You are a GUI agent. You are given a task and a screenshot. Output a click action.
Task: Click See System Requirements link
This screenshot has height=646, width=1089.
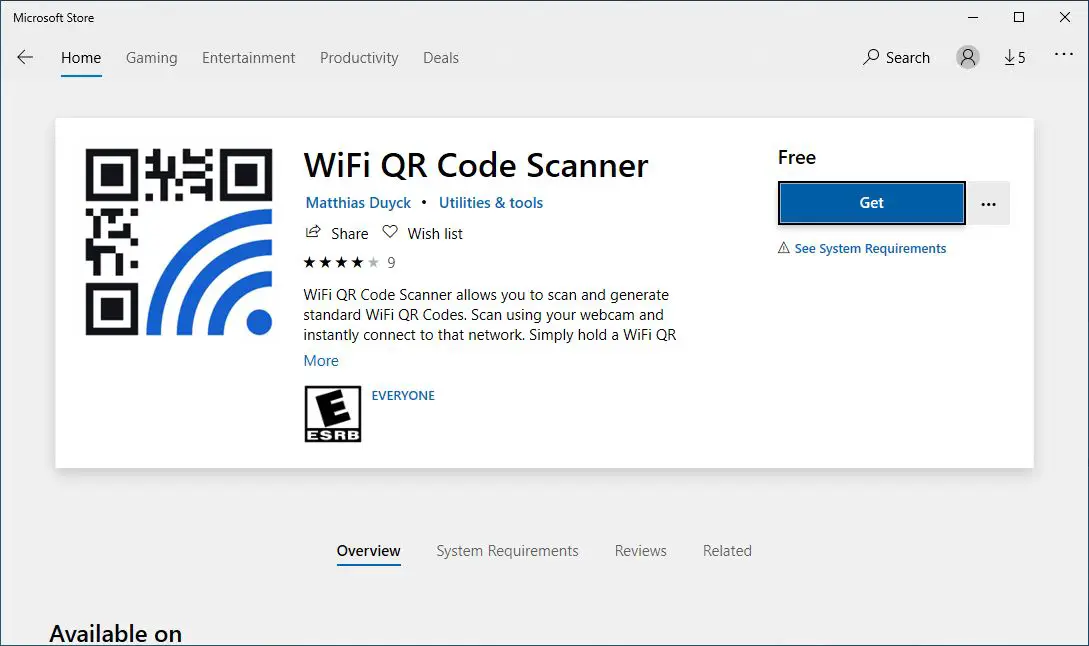[x=869, y=249]
